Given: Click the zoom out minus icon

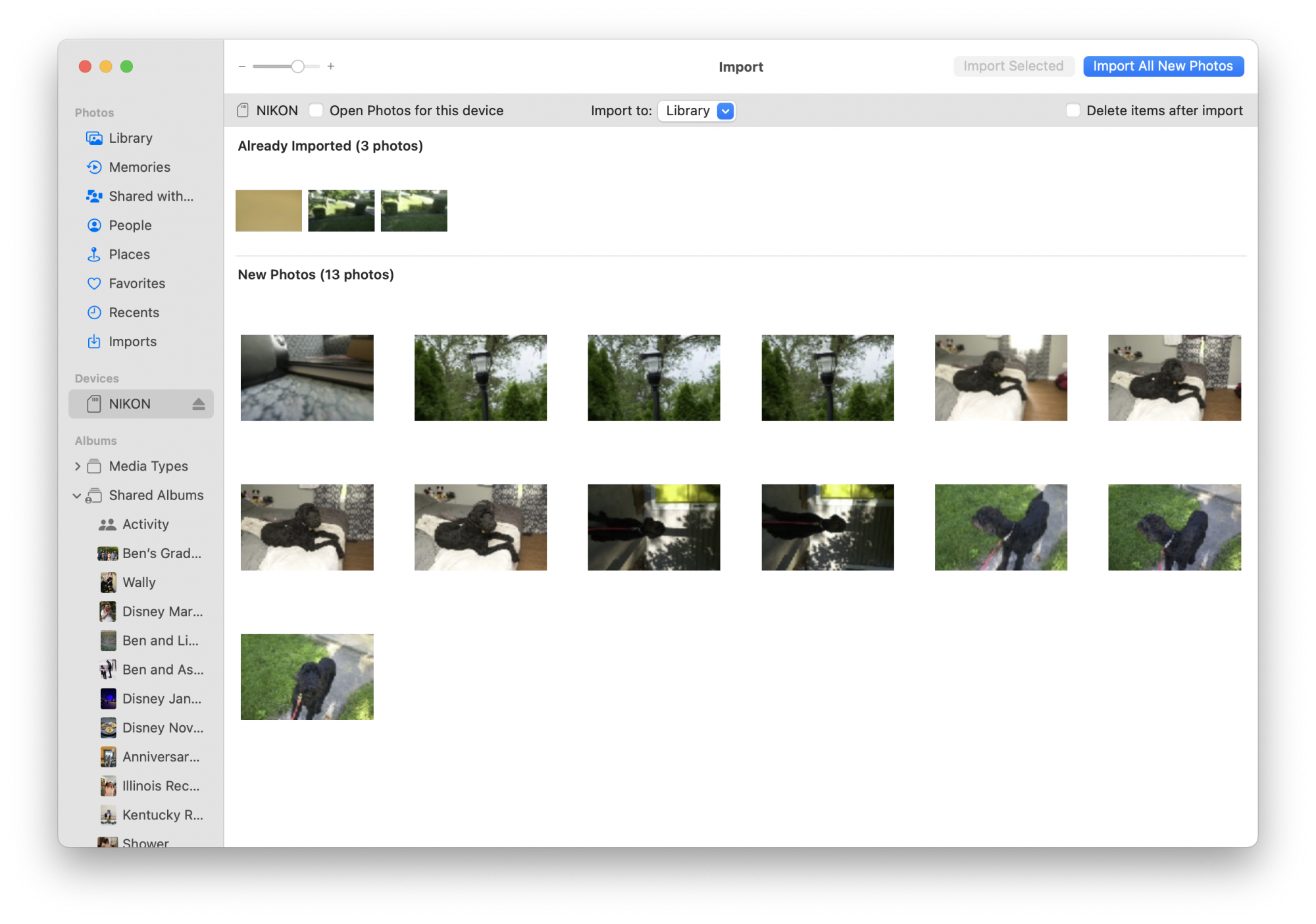Looking at the screenshot, I should tap(242, 66).
